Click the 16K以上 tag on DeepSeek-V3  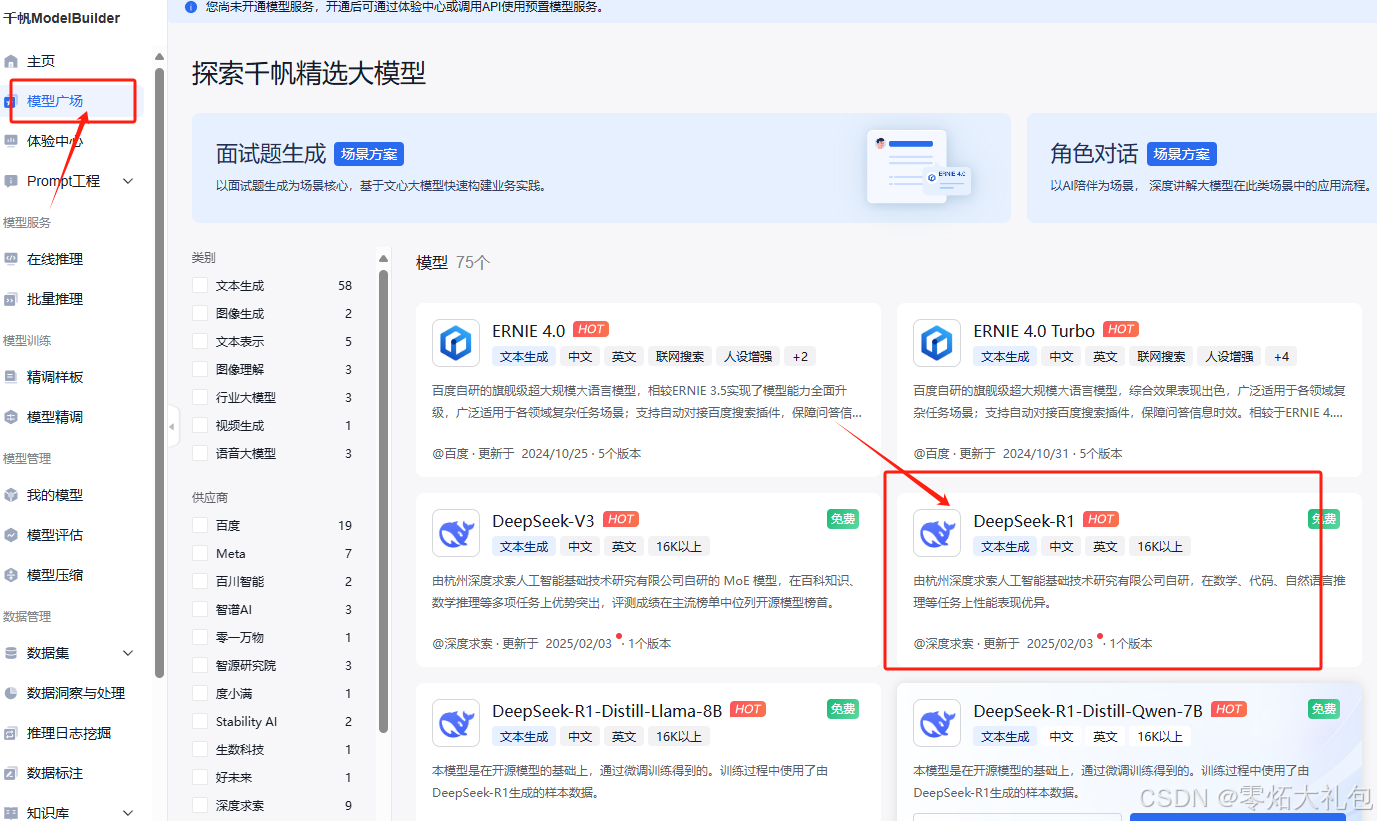pos(679,546)
